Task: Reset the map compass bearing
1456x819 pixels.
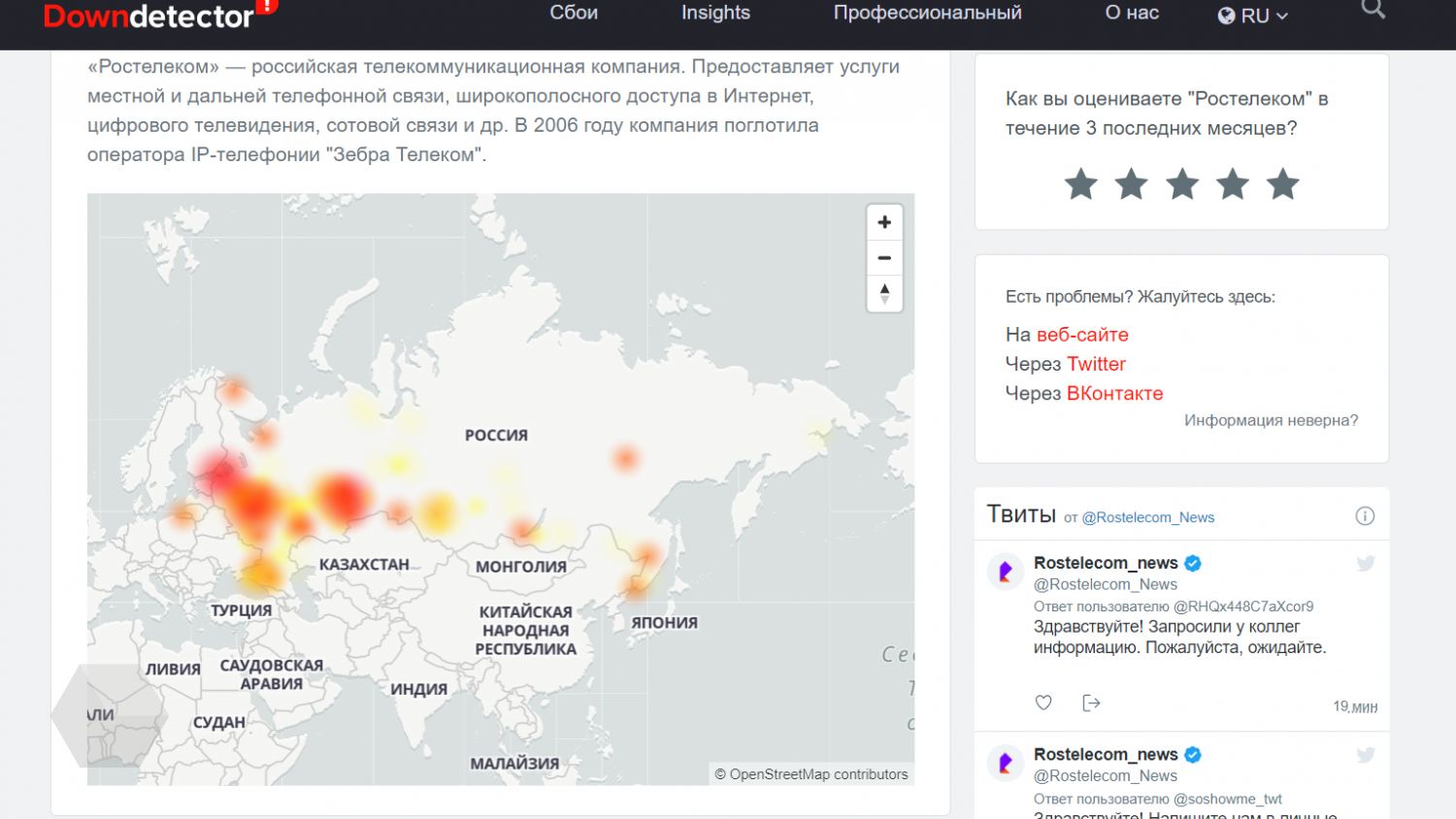Action: [x=884, y=293]
